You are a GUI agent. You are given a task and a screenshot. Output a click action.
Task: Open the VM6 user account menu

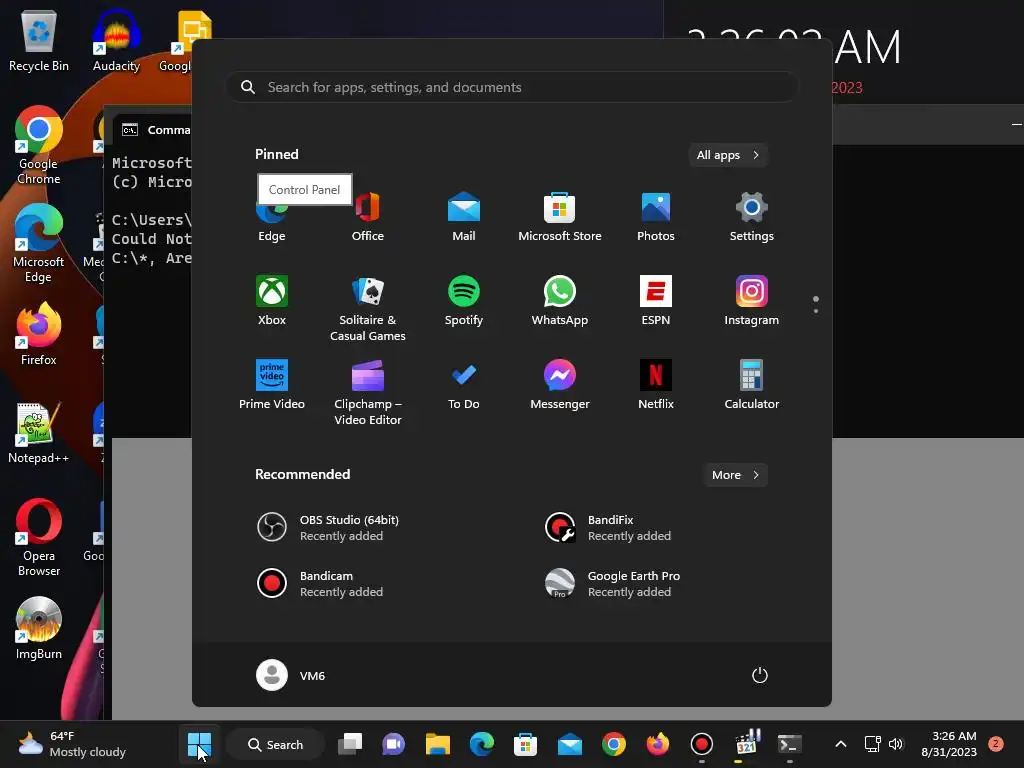(291, 675)
